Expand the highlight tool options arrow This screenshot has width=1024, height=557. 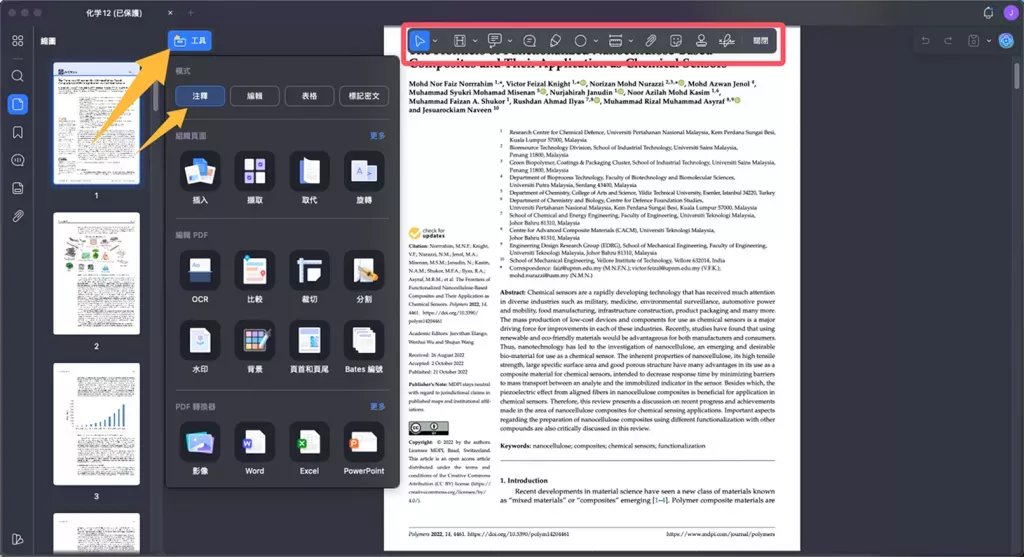(475, 41)
